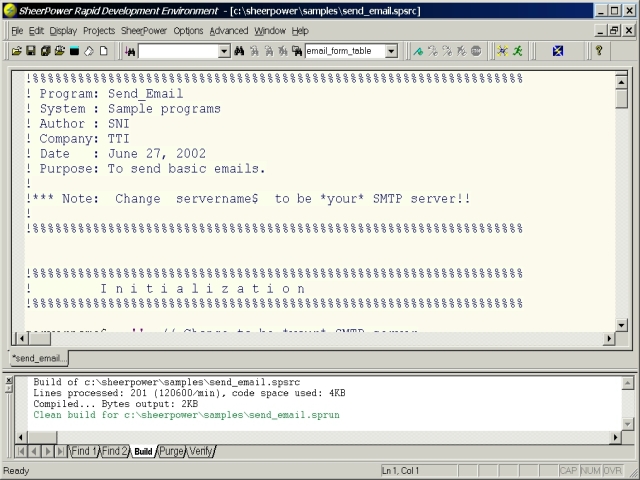Click the Save floppy disk icon

tap(31, 51)
